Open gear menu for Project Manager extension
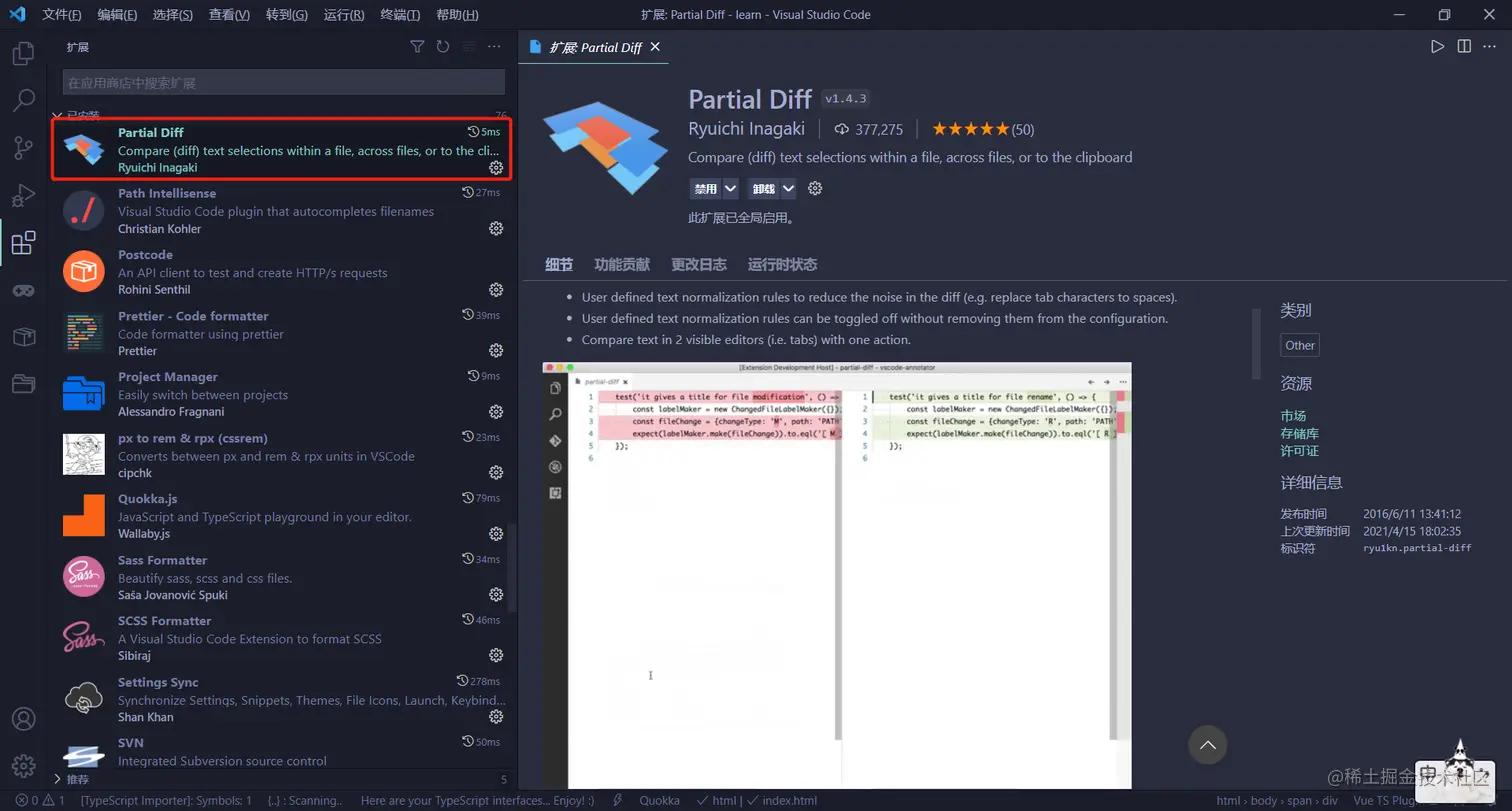This screenshot has width=1512, height=811. point(496,412)
